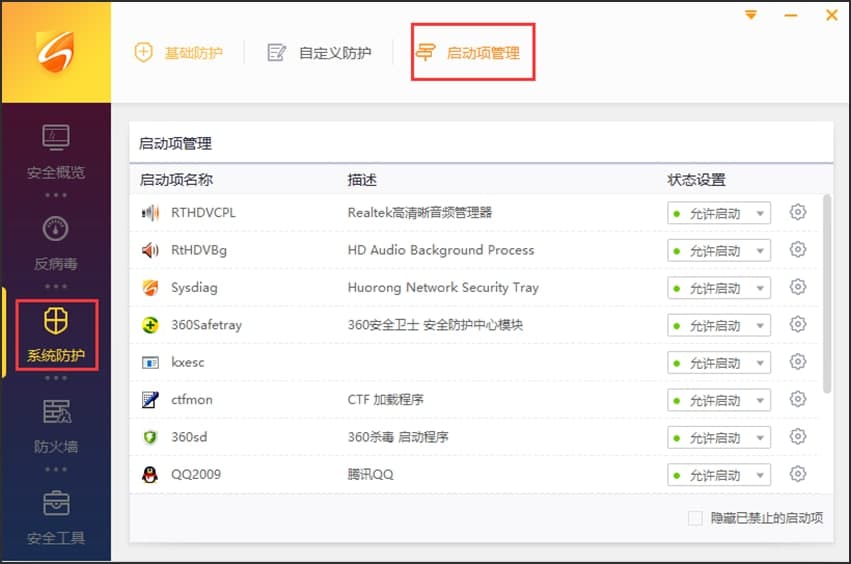Select the 系统防护 sidebar section
Screen dimensions: 851x564
pyautogui.click(x=56, y=334)
